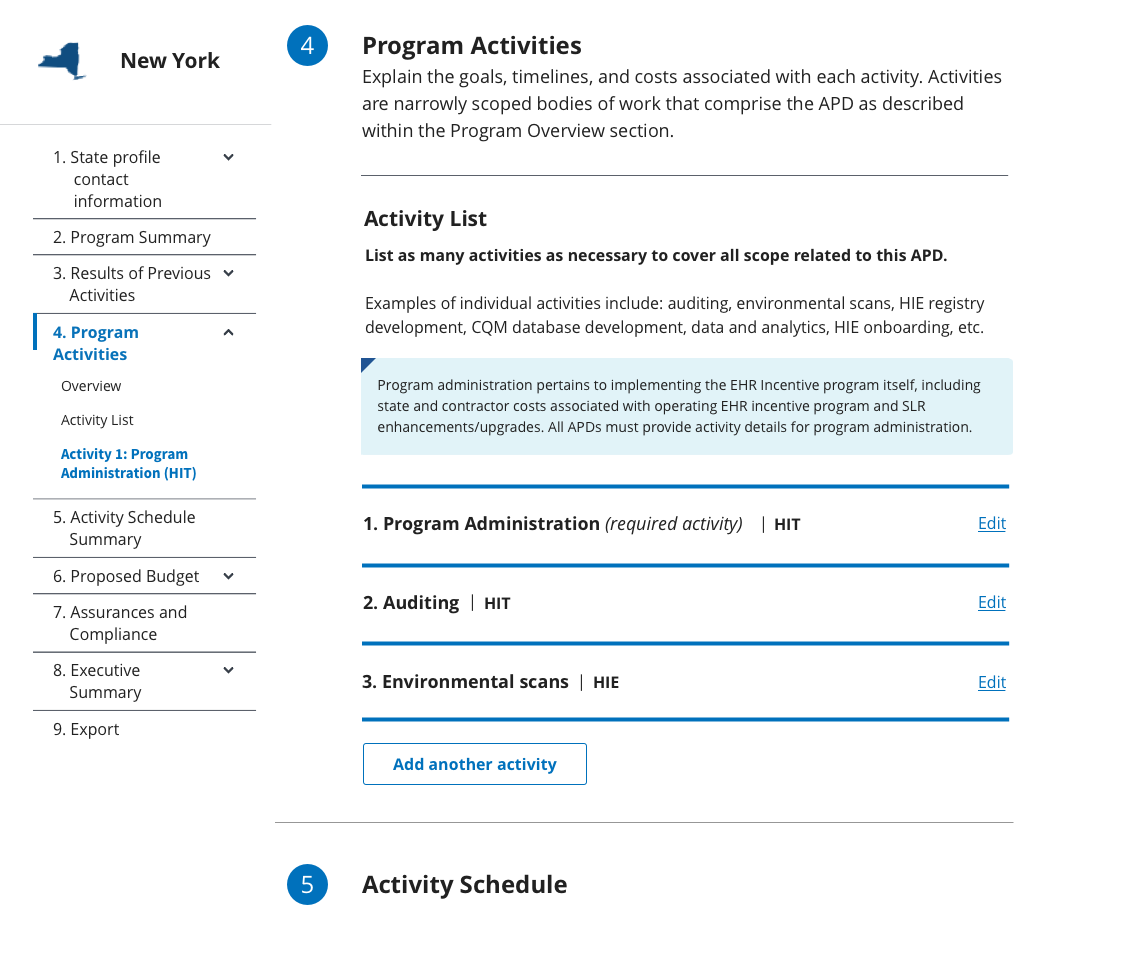Open Activity 1: Program Administration (HIT)
1140x953 pixels.
click(x=128, y=463)
